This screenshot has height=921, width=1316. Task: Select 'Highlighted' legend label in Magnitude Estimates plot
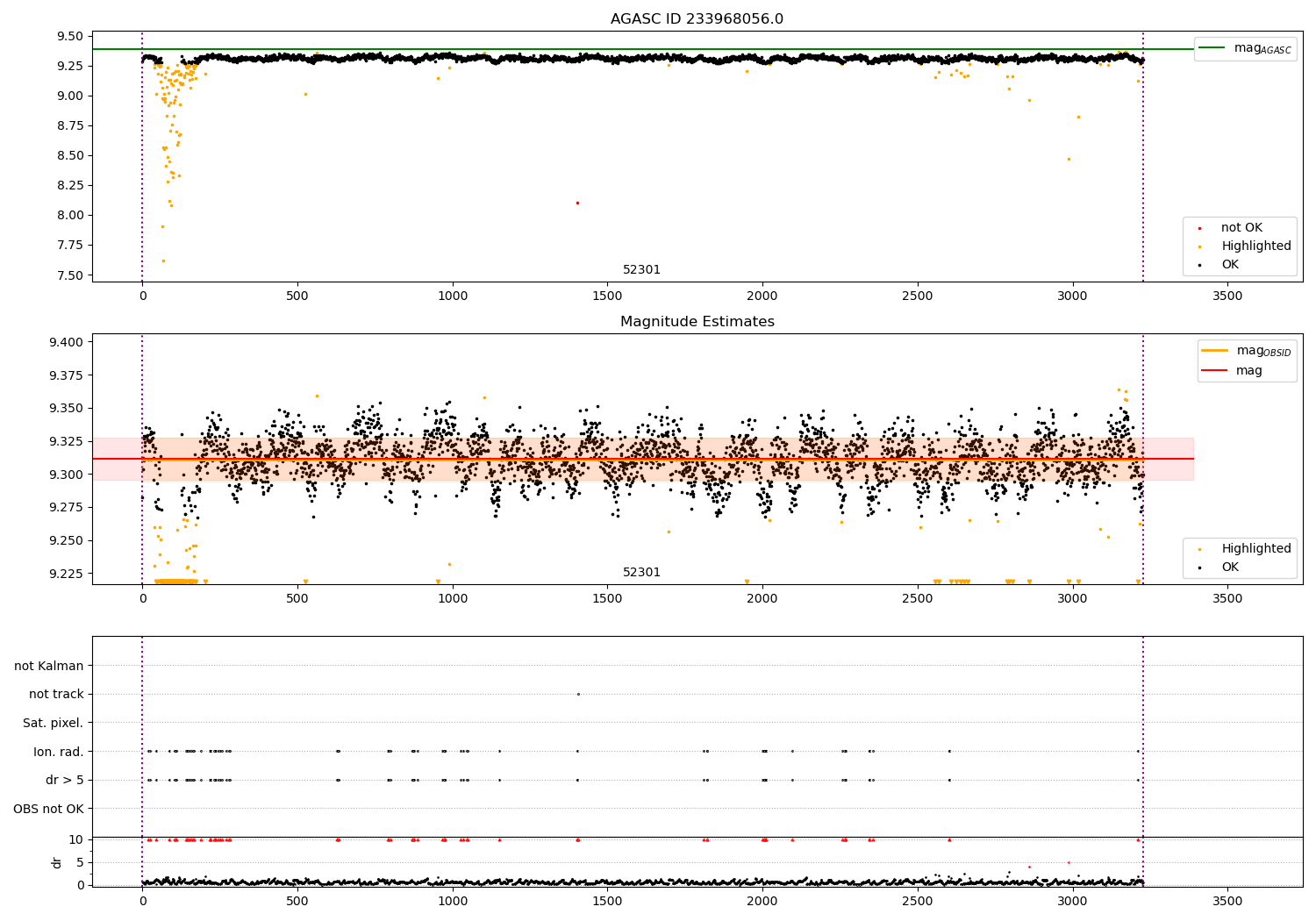(x=1256, y=549)
